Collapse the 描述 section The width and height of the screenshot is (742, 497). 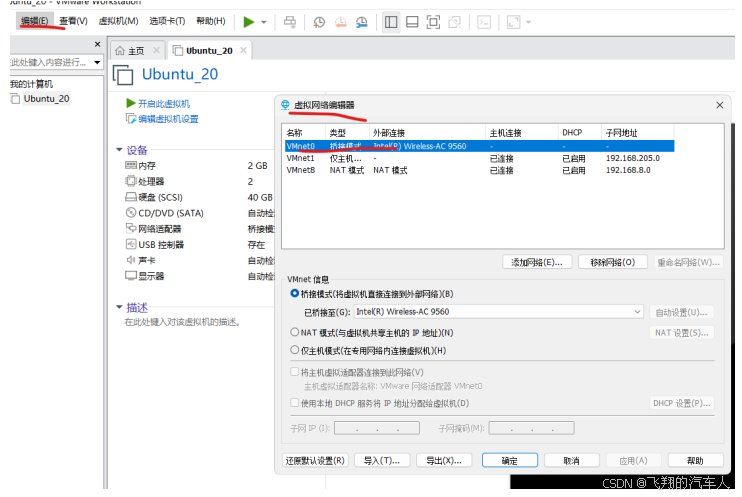point(119,307)
